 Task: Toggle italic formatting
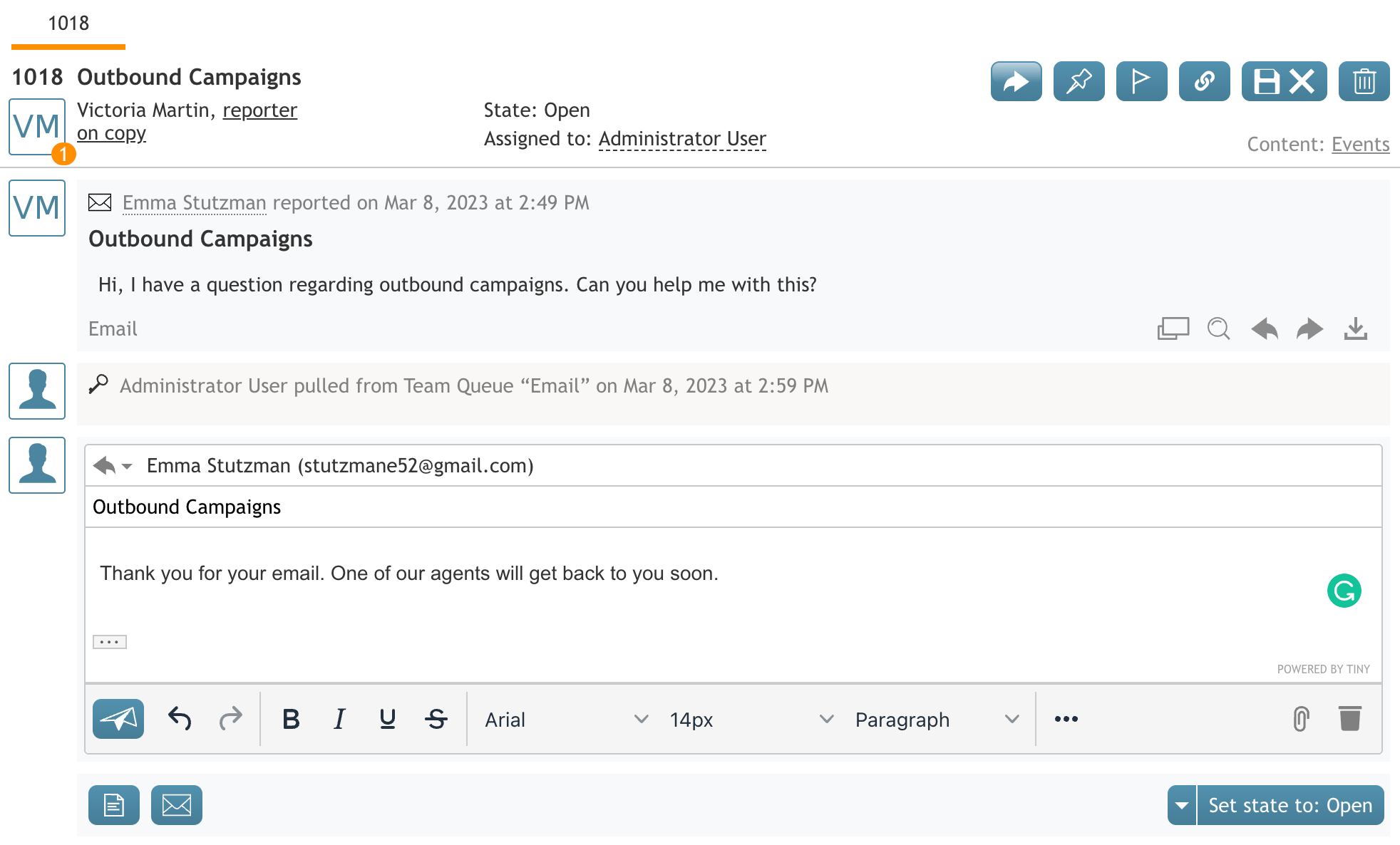pyautogui.click(x=339, y=719)
